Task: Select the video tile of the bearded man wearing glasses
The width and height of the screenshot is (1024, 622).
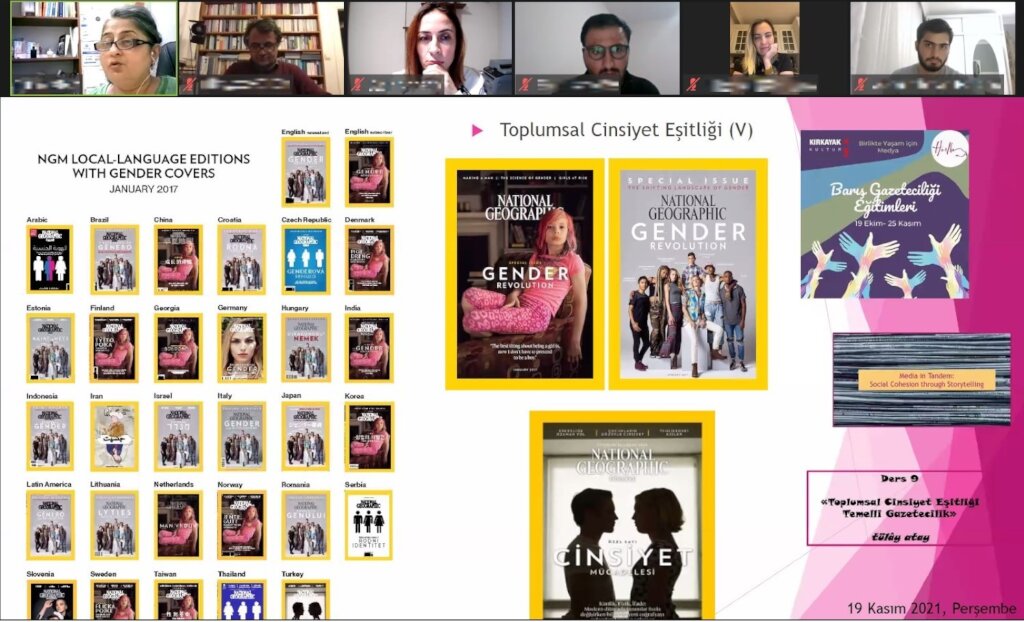Action: pyautogui.click(x=598, y=48)
